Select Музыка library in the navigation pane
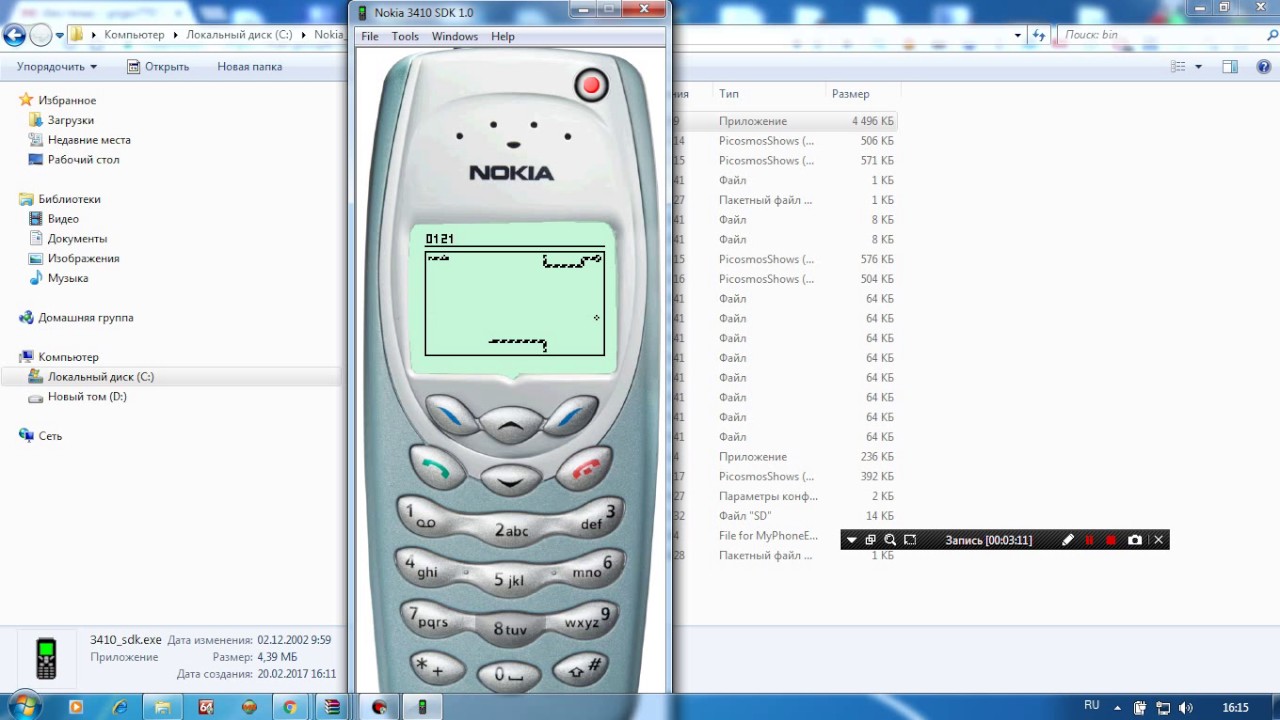This screenshot has height=720, width=1280. coord(68,278)
